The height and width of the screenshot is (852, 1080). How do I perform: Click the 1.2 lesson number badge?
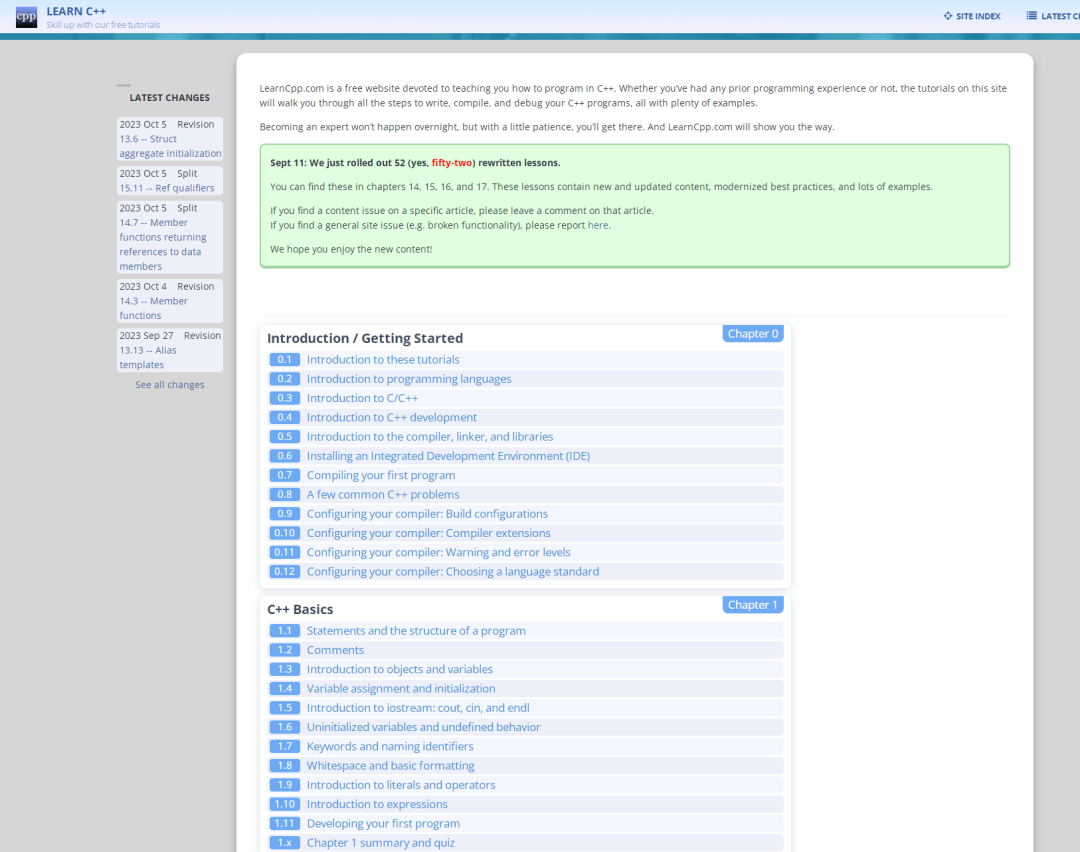pos(284,650)
